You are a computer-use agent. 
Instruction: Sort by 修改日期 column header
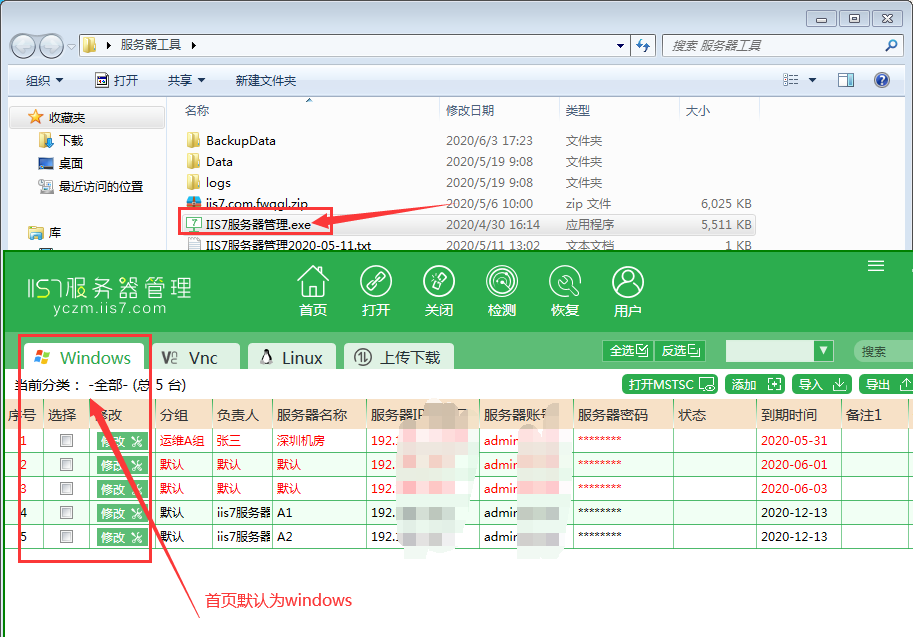coord(469,111)
